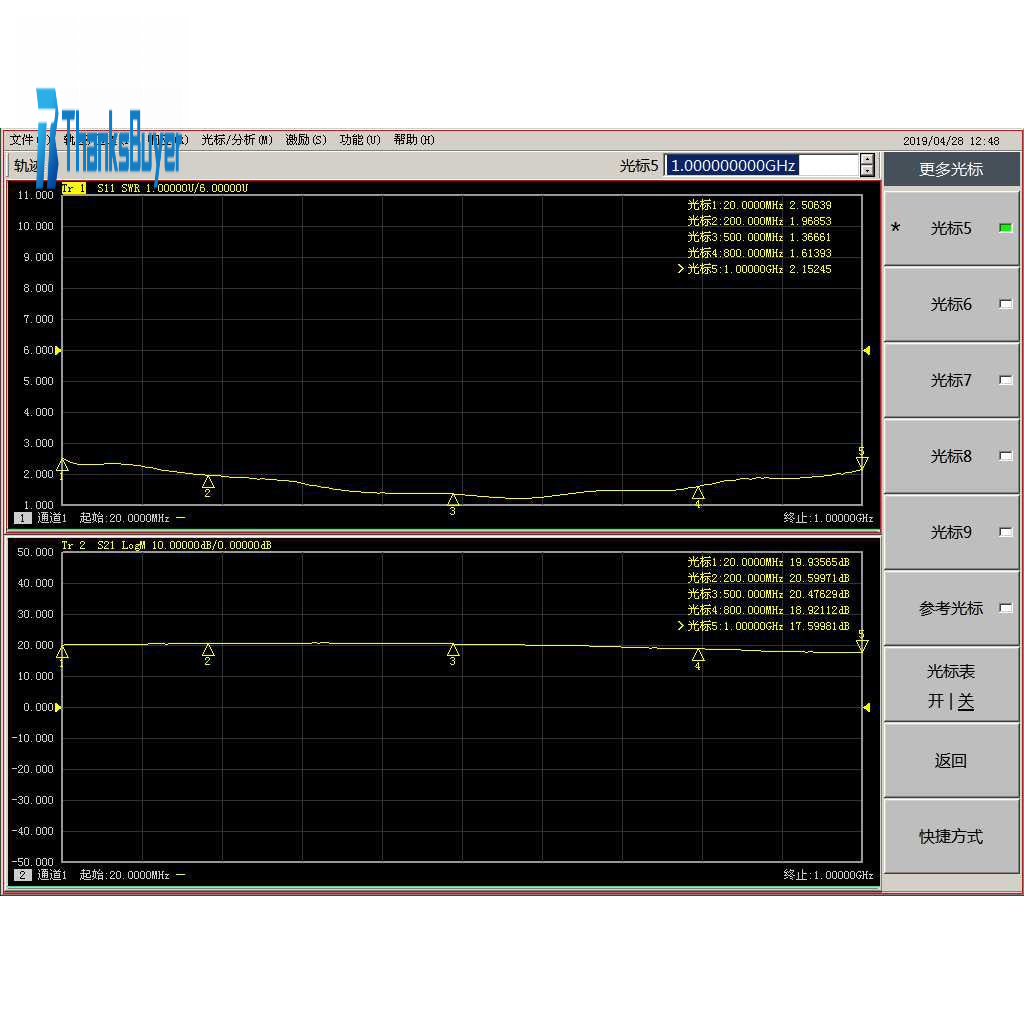Click the 返回 softkey

(x=951, y=761)
